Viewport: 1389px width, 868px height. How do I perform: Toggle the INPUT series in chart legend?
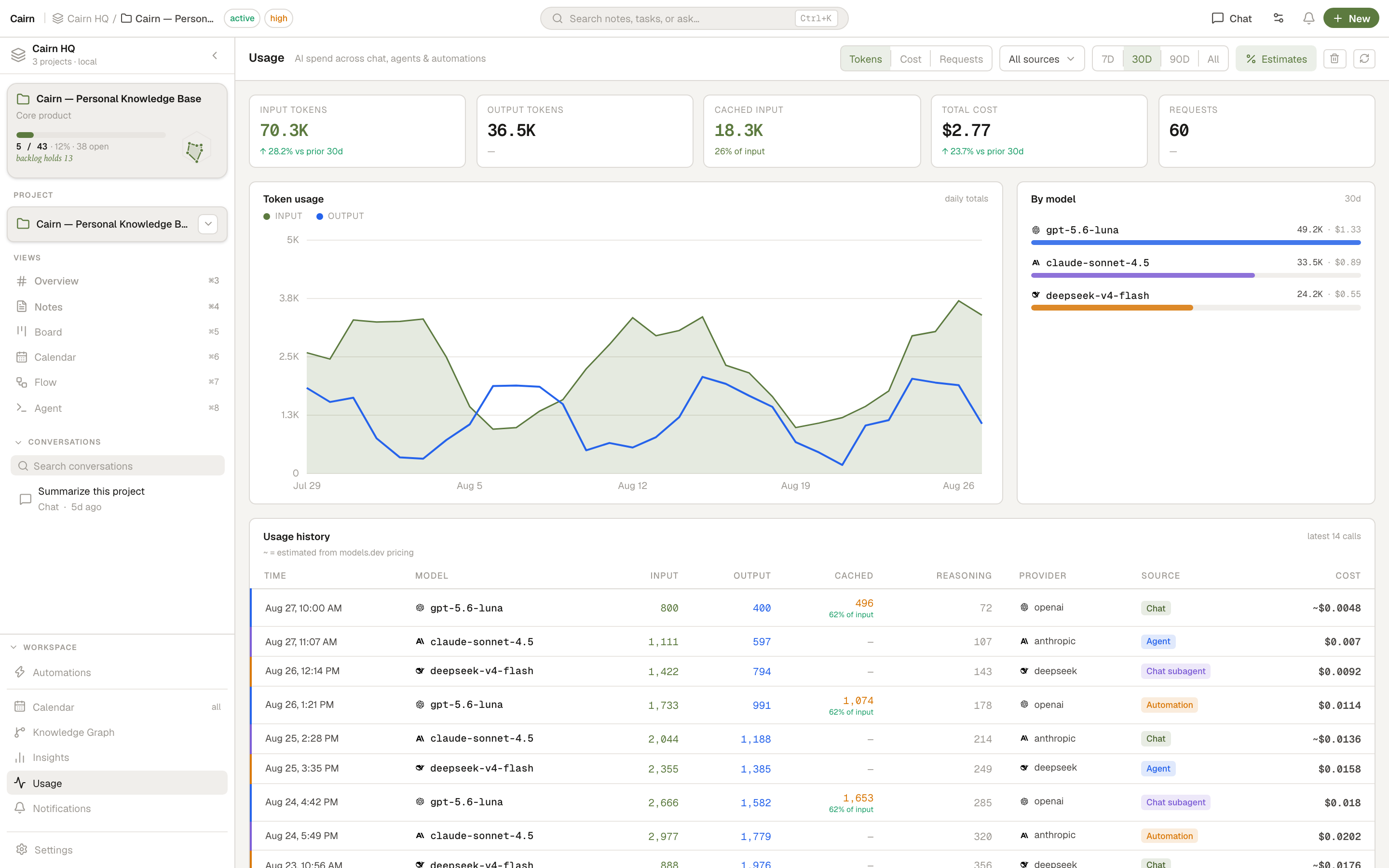coord(283,217)
